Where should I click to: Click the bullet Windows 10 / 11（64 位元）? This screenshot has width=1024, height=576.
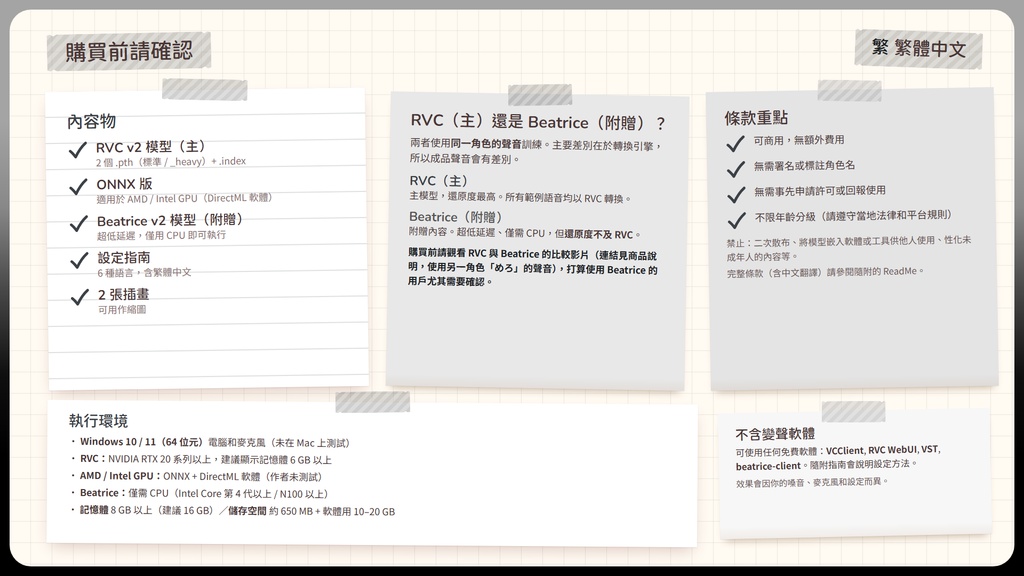tap(211, 443)
